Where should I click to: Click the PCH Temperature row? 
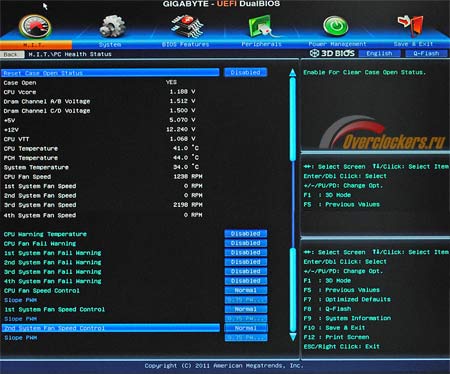tap(101, 158)
